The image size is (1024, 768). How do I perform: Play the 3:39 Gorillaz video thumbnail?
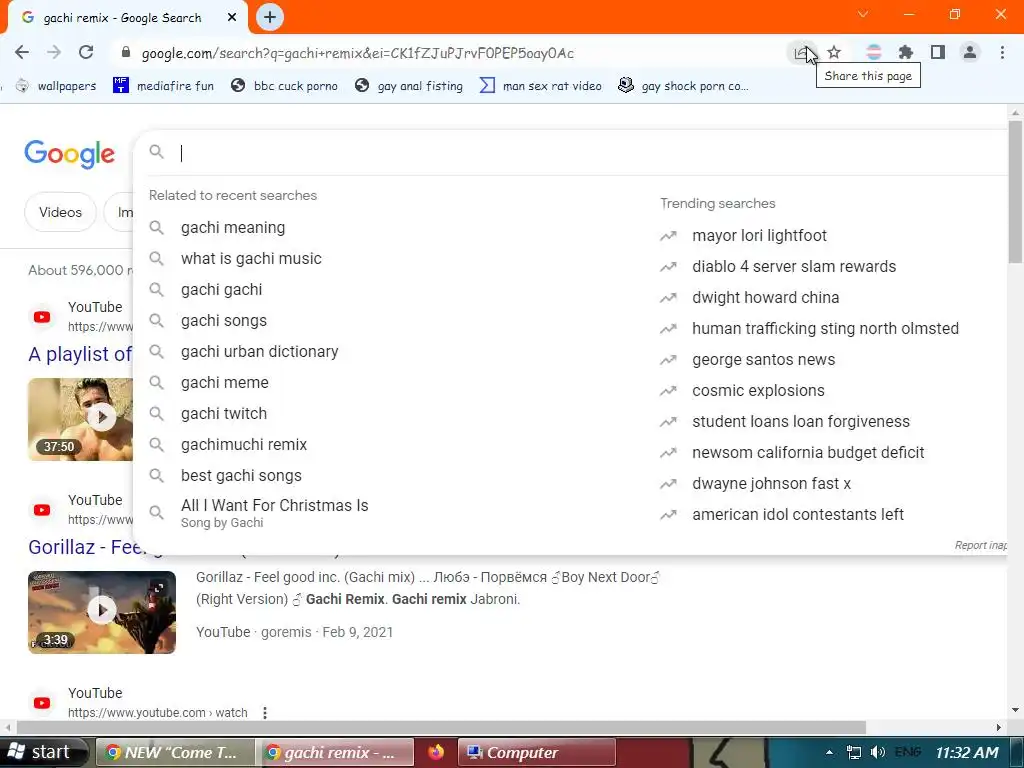102,612
